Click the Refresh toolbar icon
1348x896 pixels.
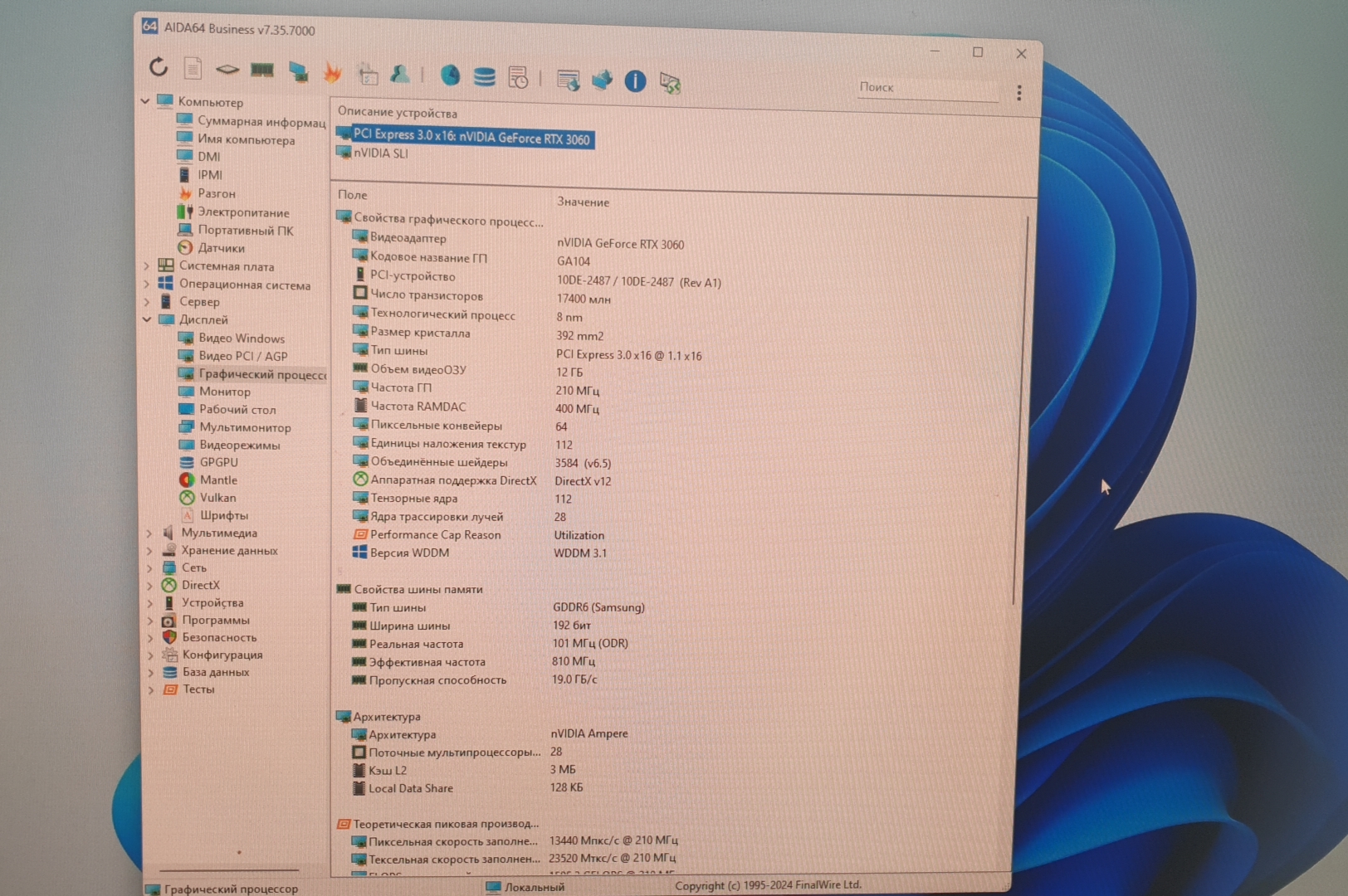(x=159, y=66)
